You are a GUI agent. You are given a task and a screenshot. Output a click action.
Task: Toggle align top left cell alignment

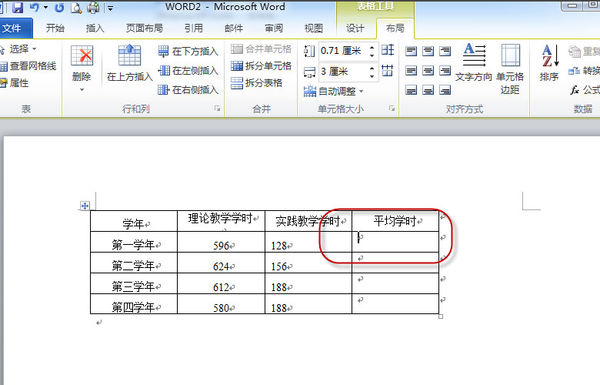411,51
